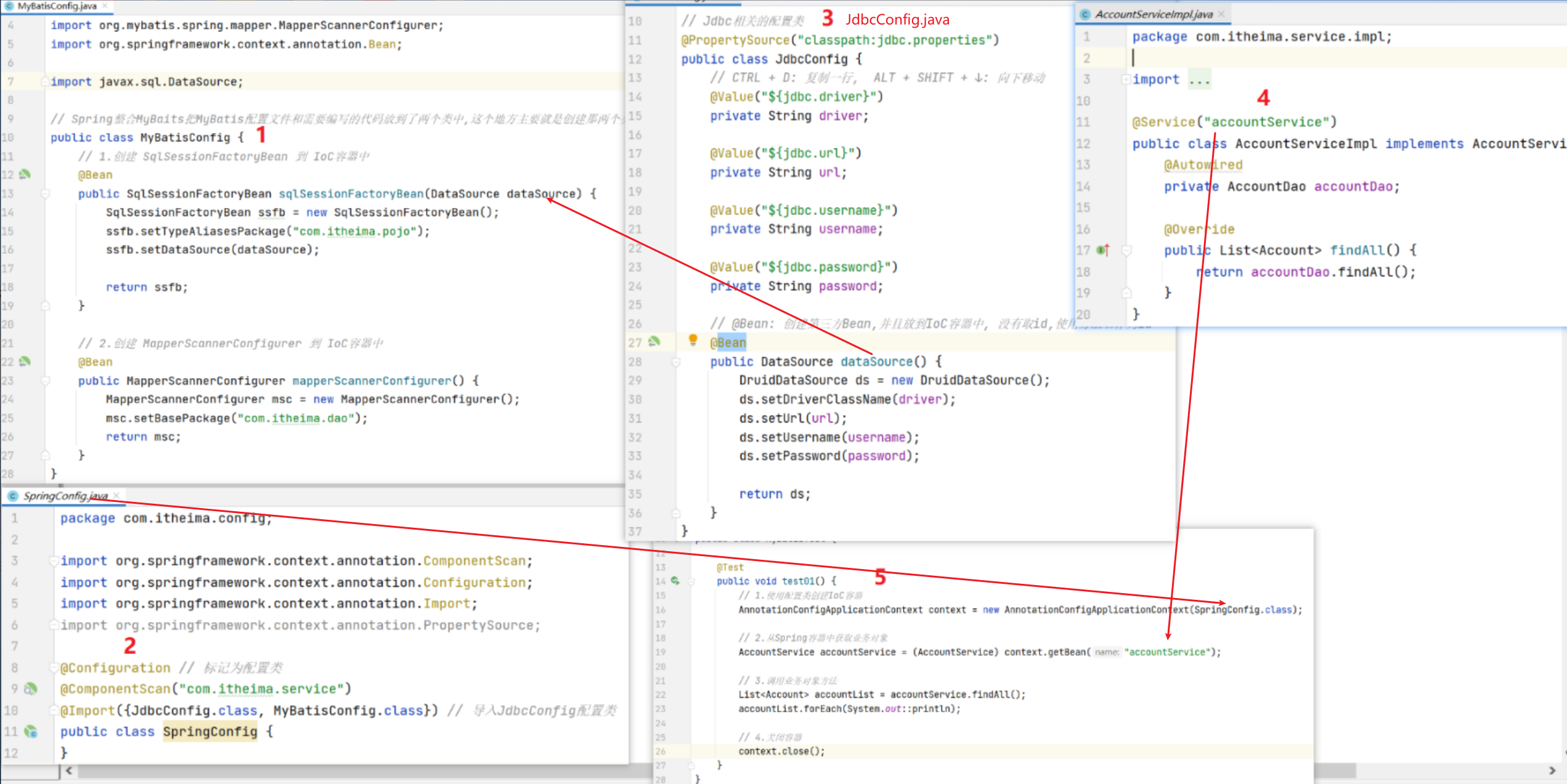Click the @ComponentScan annotation in SpringConfig

[115, 689]
